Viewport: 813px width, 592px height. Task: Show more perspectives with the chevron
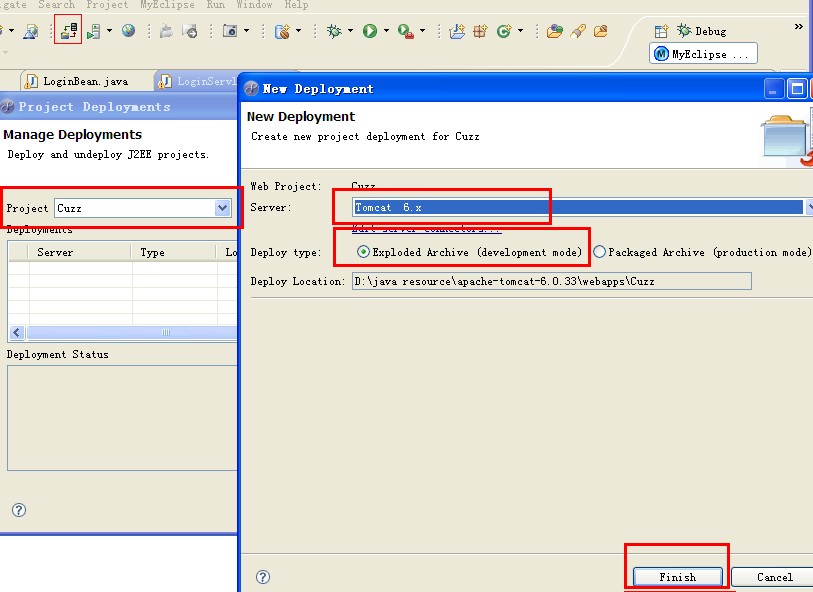click(798, 26)
